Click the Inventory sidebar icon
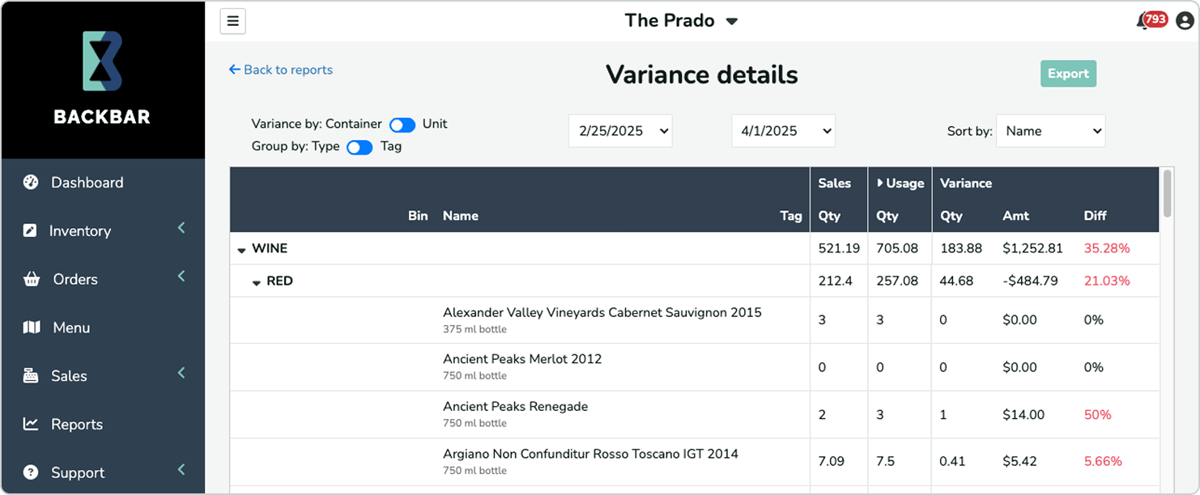This screenshot has height=495, width=1200. pyautogui.click(x=30, y=231)
